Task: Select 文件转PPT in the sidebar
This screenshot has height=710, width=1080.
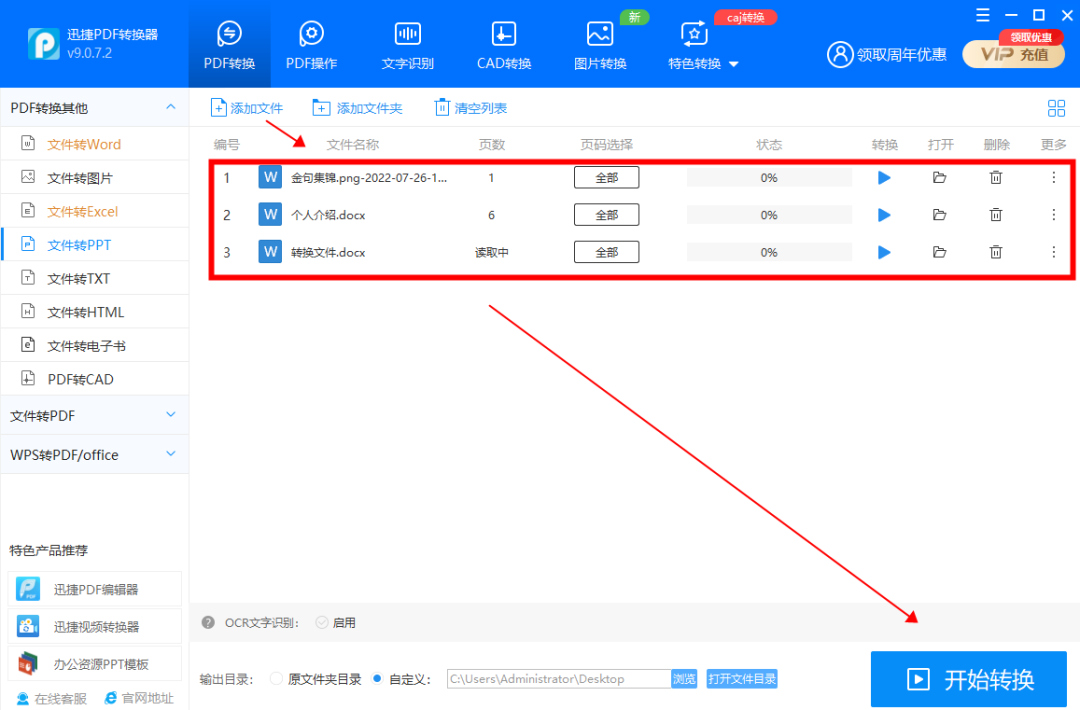Action: 94,244
